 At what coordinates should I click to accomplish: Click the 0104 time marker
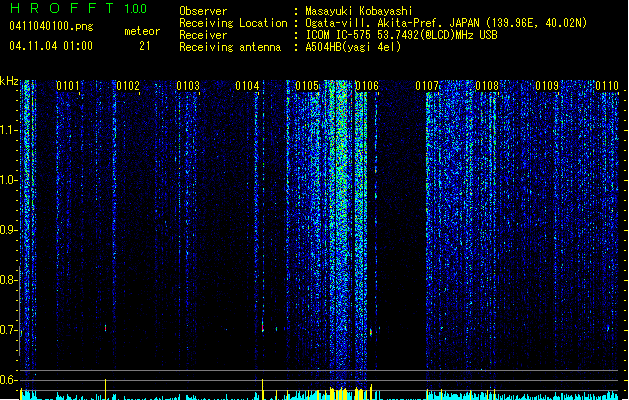tap(247, 86)
